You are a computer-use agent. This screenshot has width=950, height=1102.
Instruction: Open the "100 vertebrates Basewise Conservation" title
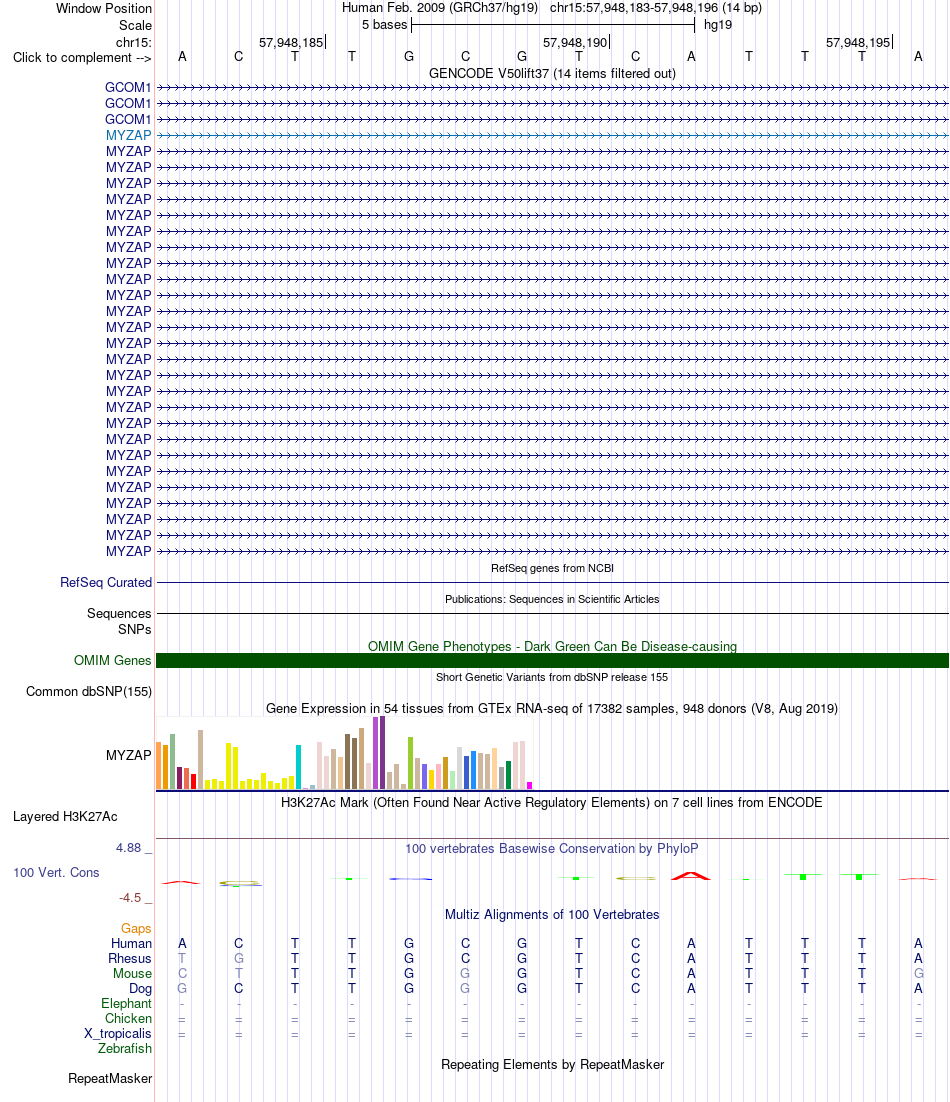[552, 848]
